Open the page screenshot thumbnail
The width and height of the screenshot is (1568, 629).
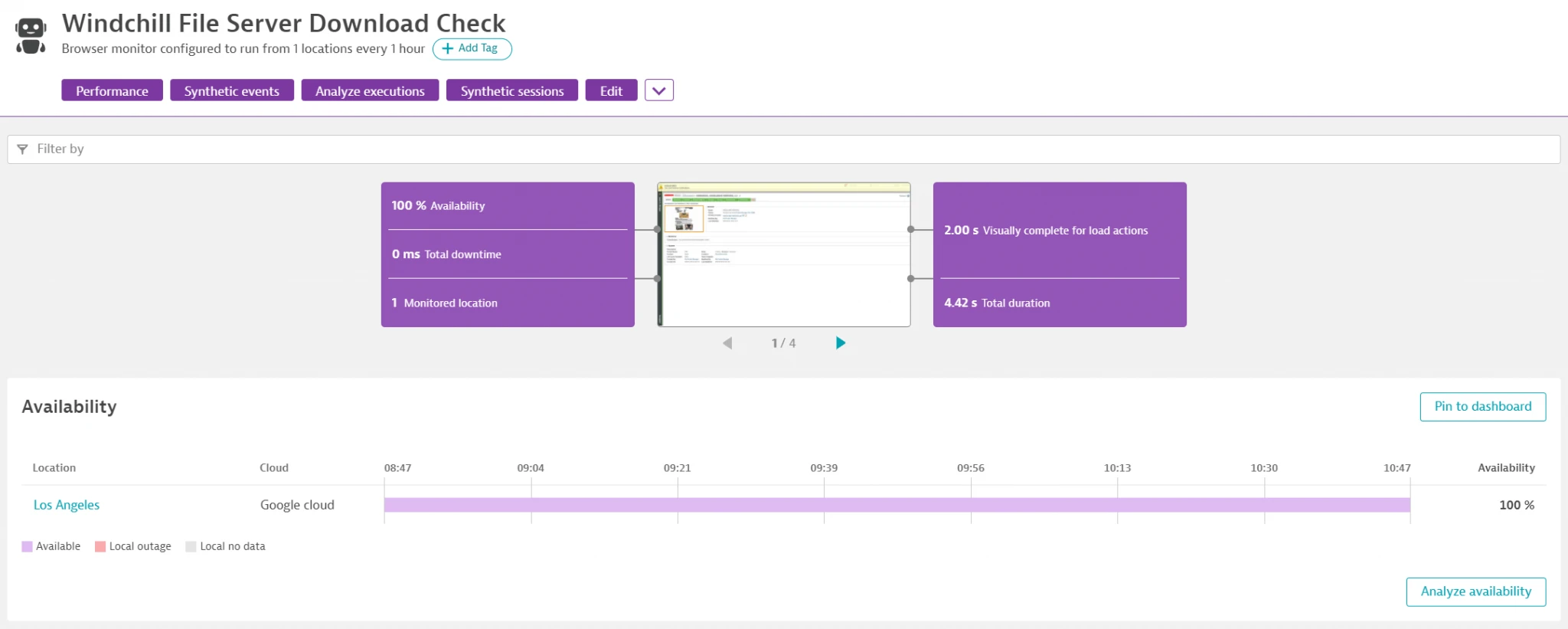tap(783, 254)
